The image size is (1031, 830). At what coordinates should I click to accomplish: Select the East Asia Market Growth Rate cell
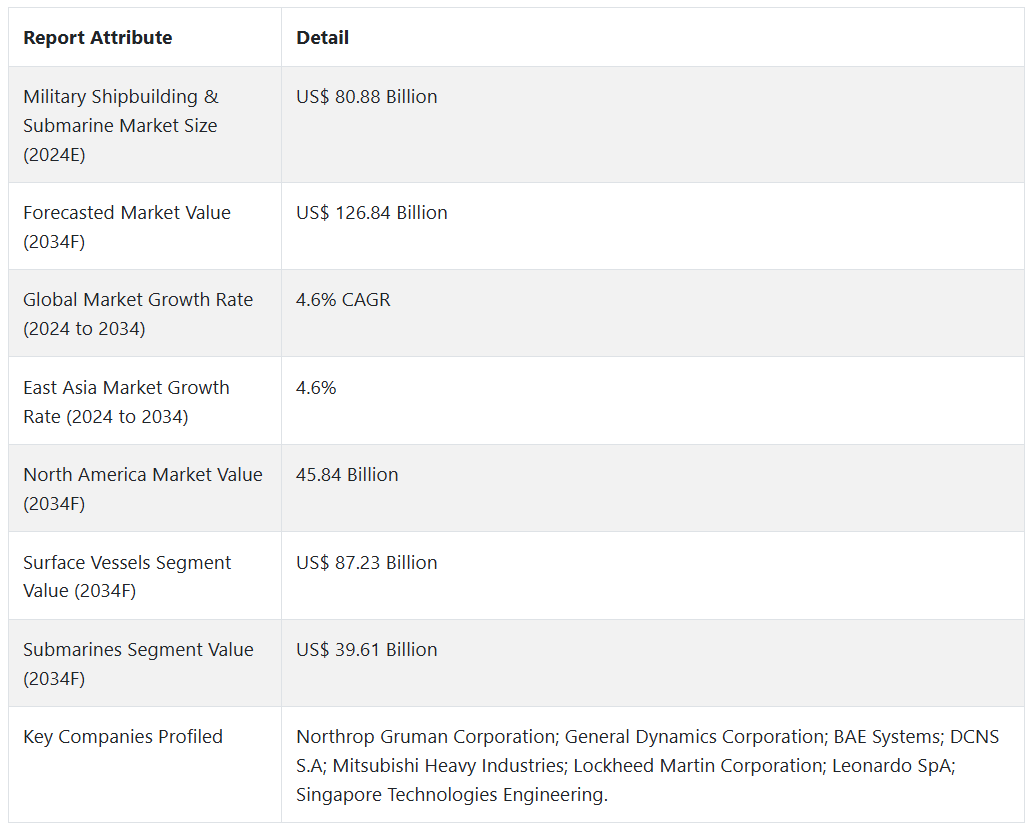pyautogui.click(x=126, y=402)
